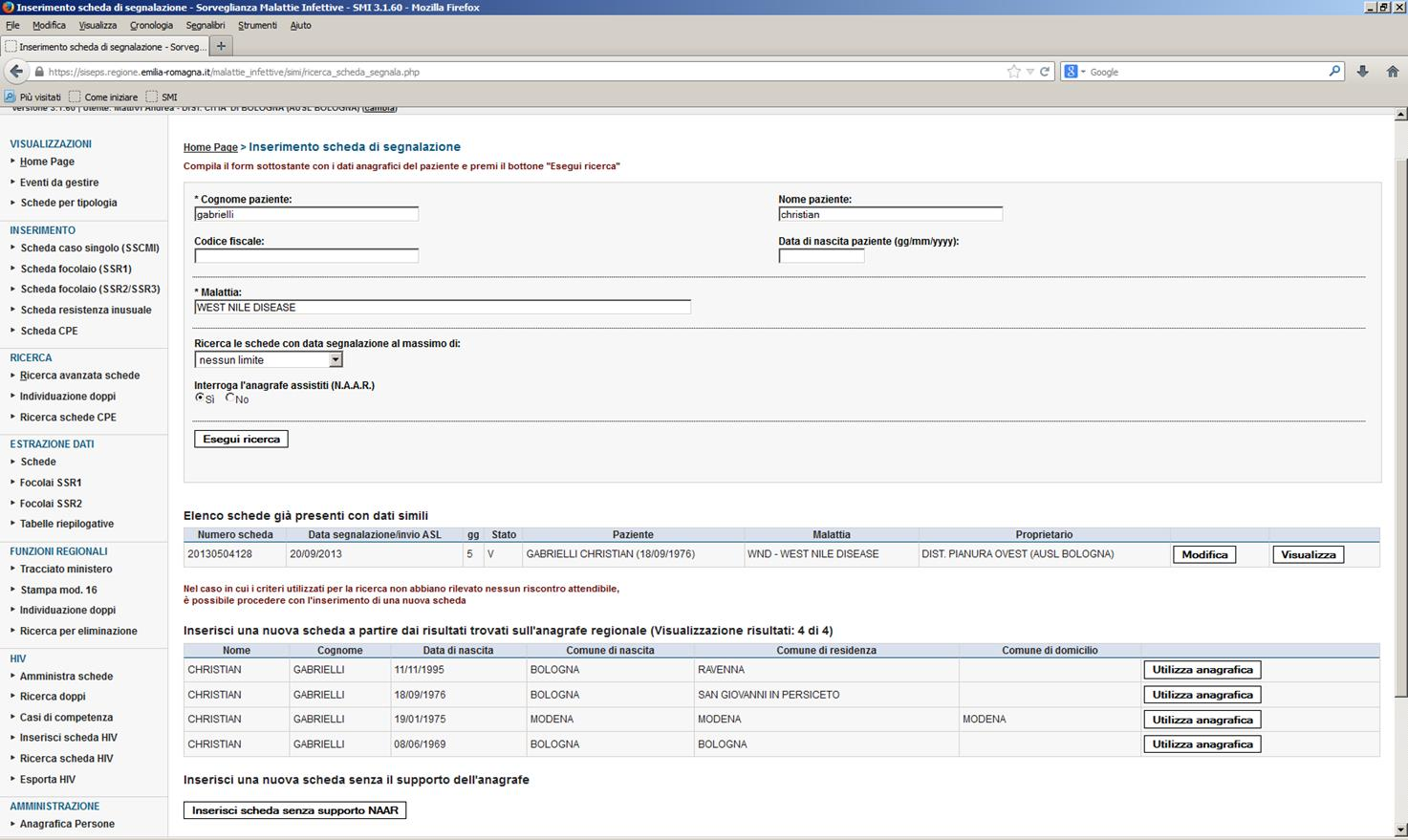Open Ricerca avanzata schede
Viewport: 1408px width, 840px height.
(79, 376)
